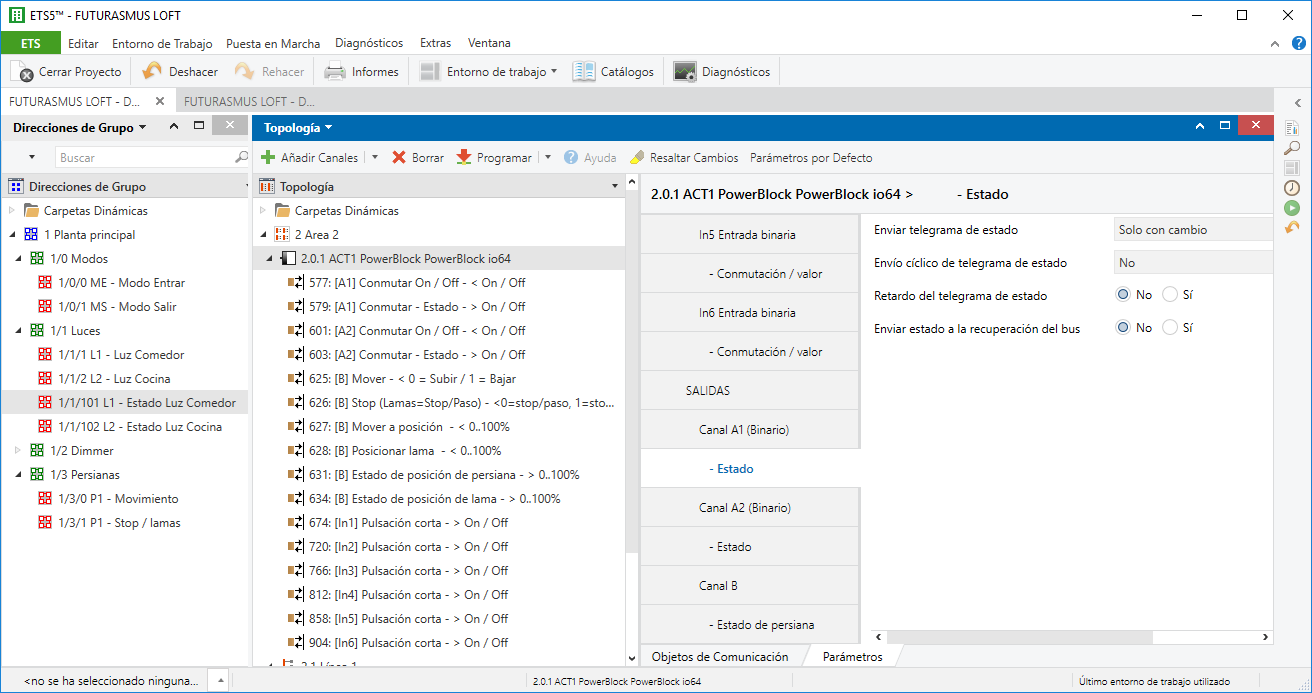Click Añadir Canales button
The height and width of the screenshot is (693, 1312).
(x=309, y=158)
